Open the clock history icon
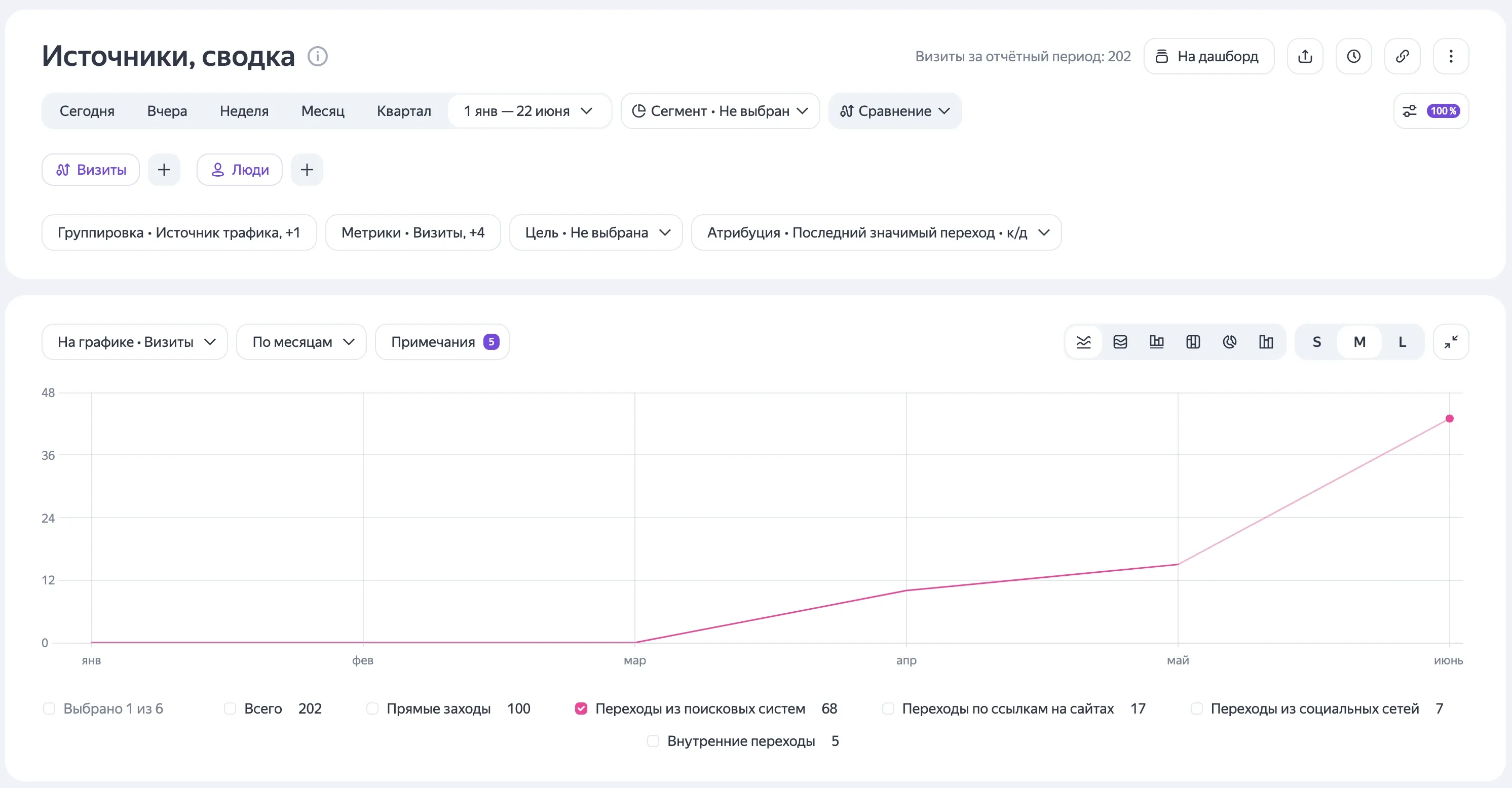 tap(1353, 56)
